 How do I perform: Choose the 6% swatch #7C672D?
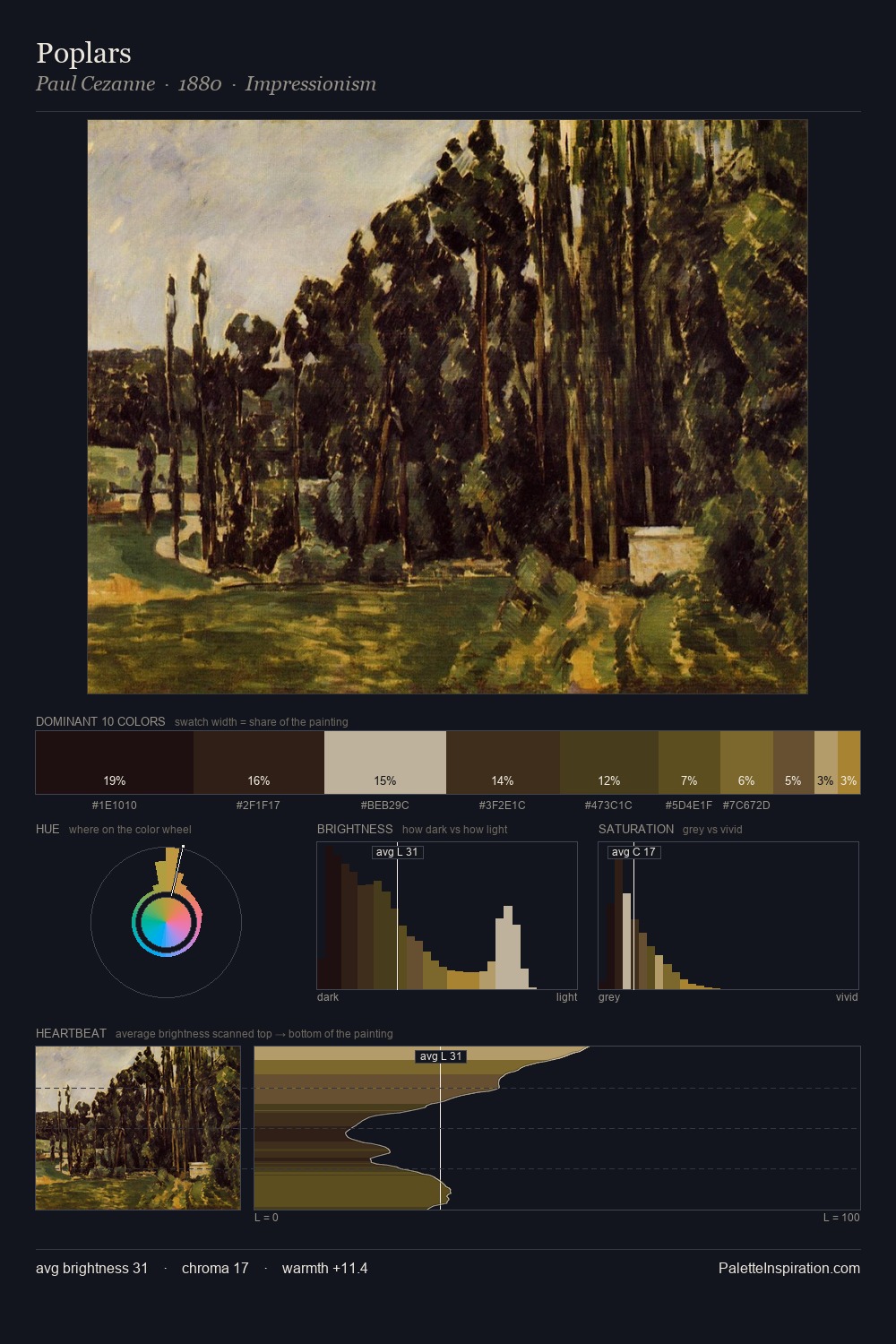(746, 762)
